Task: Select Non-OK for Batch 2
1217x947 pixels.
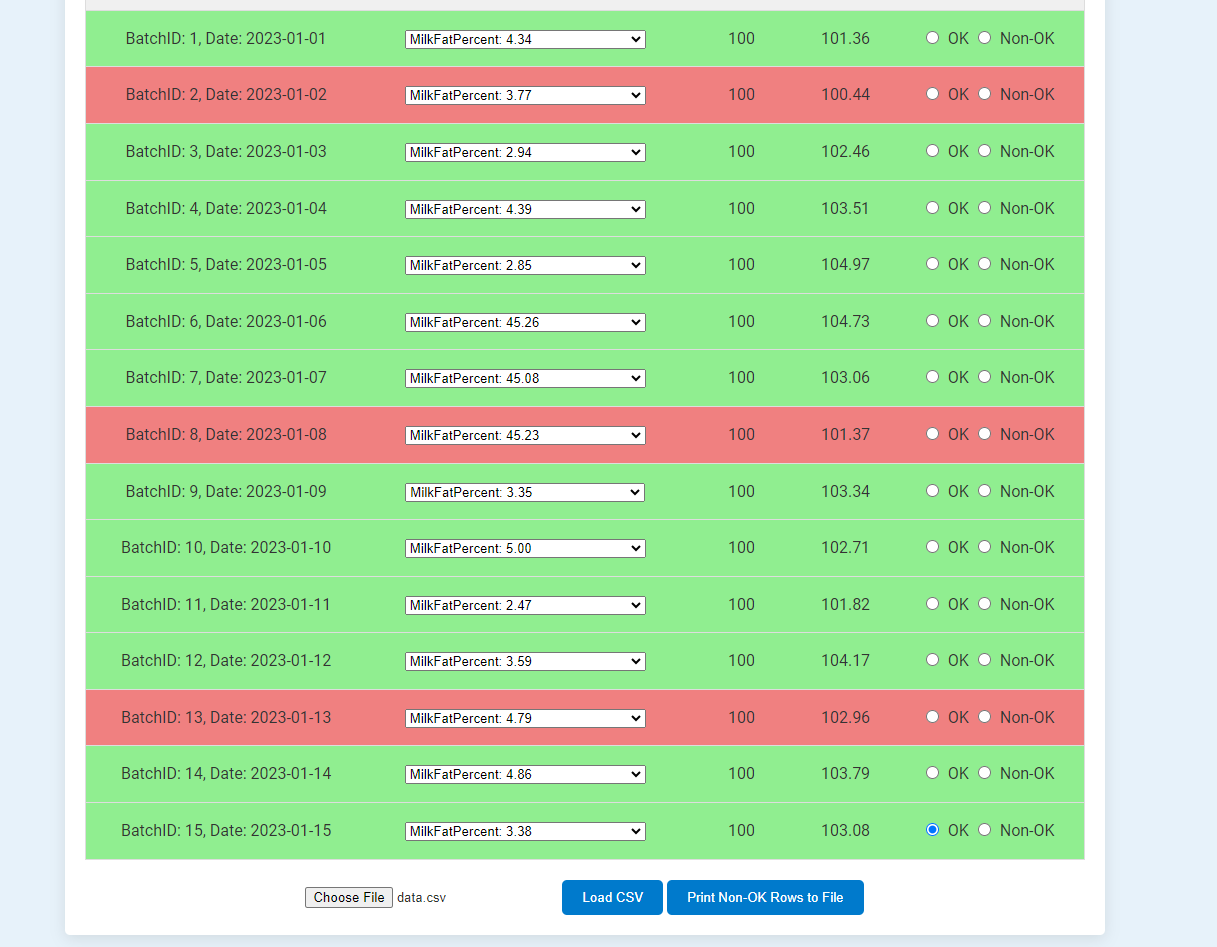Action: (984, 94)
